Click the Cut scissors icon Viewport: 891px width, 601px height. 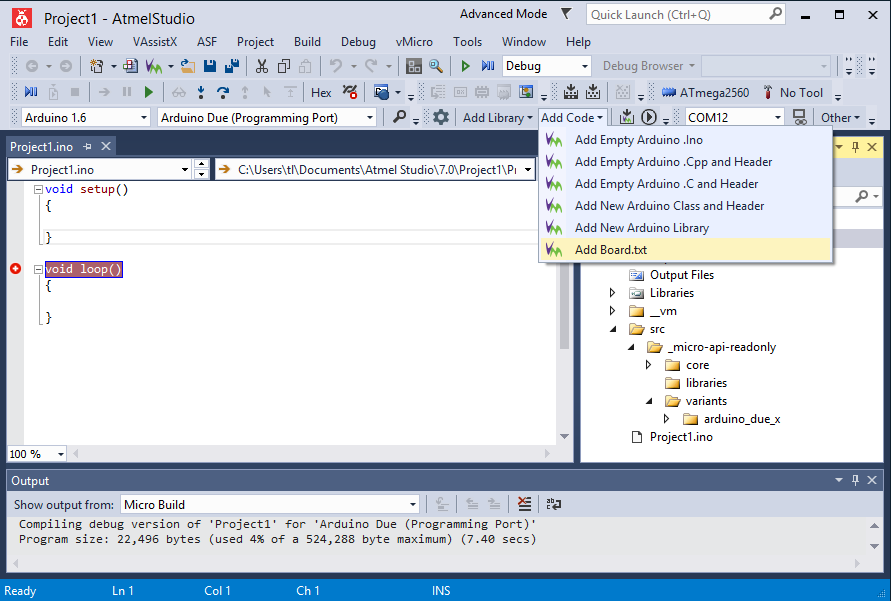pyautogui.click(x=262, y=66)
